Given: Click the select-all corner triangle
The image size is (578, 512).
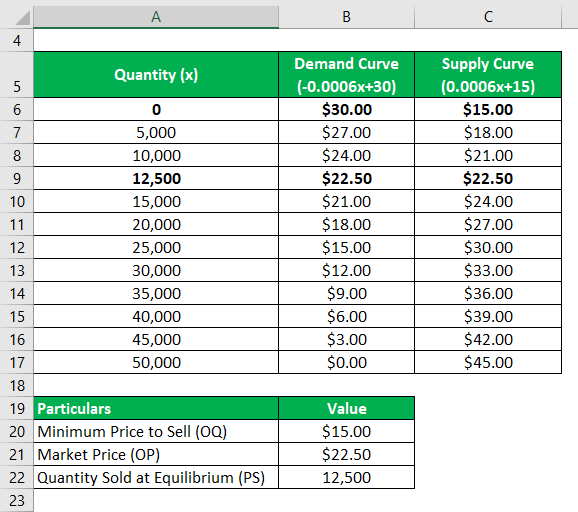Looking at the screenshot, I should pyautogui.click(x=22, y=18).
